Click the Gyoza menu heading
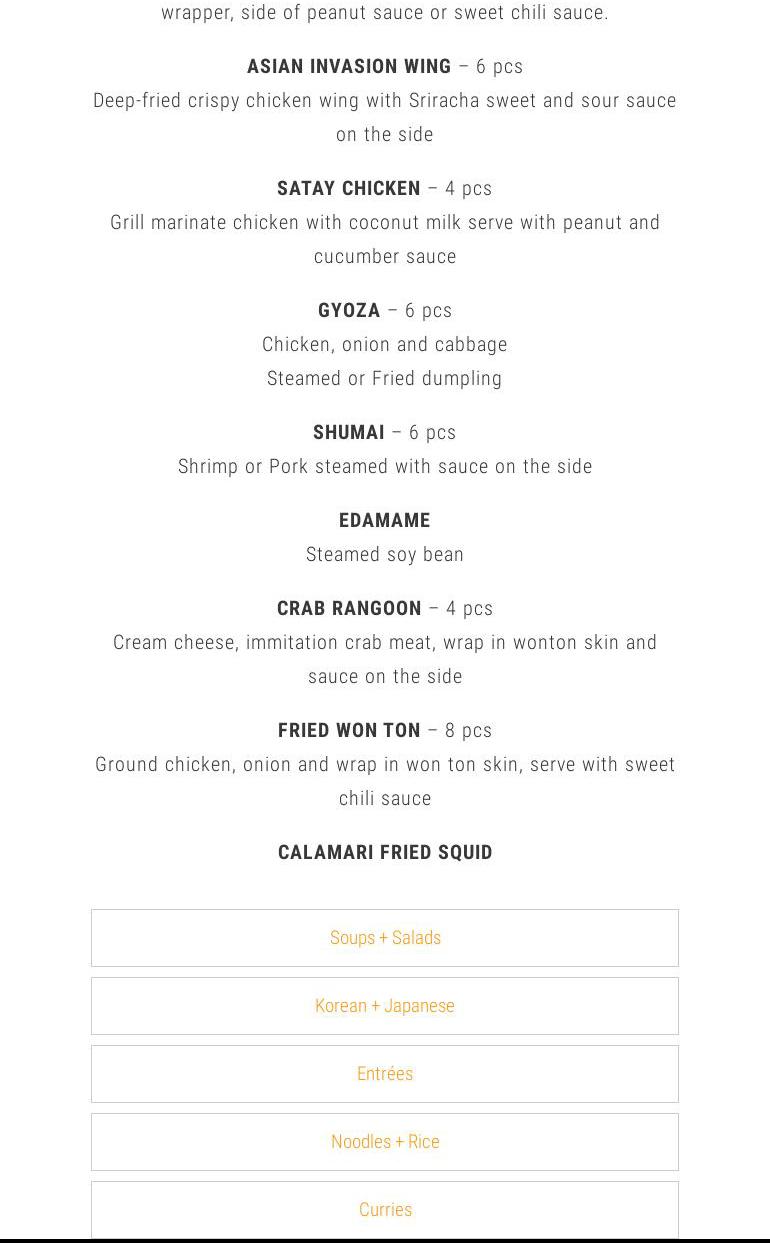This screenshot has width=770, height=1243. [349, 311]
